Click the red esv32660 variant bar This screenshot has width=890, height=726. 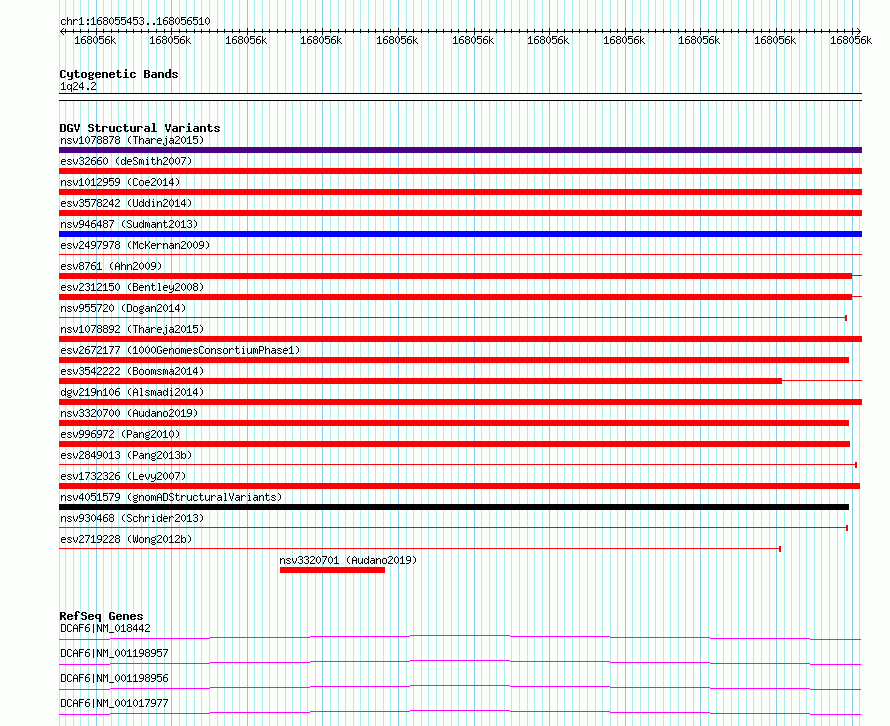(x=460, y=171)
